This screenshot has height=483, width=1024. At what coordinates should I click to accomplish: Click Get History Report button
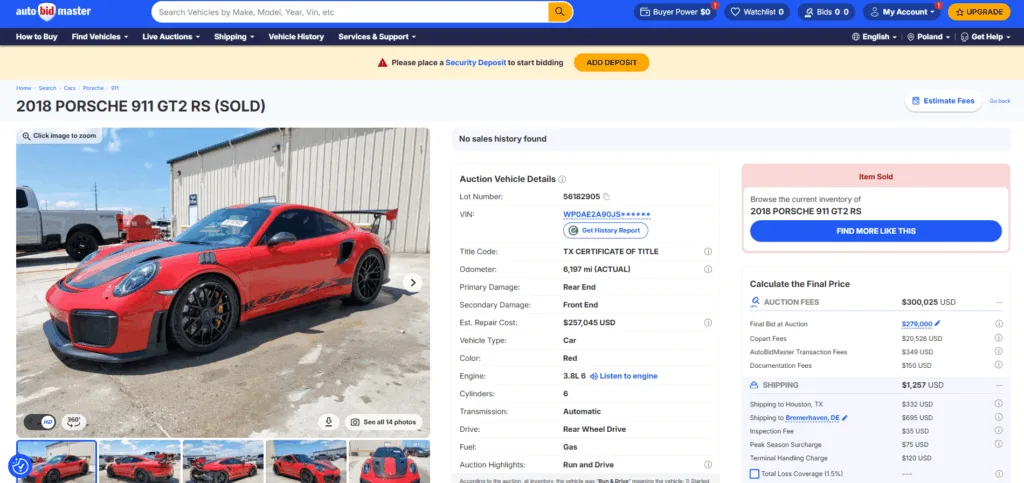pyautogui.click(x=605, y=230)
